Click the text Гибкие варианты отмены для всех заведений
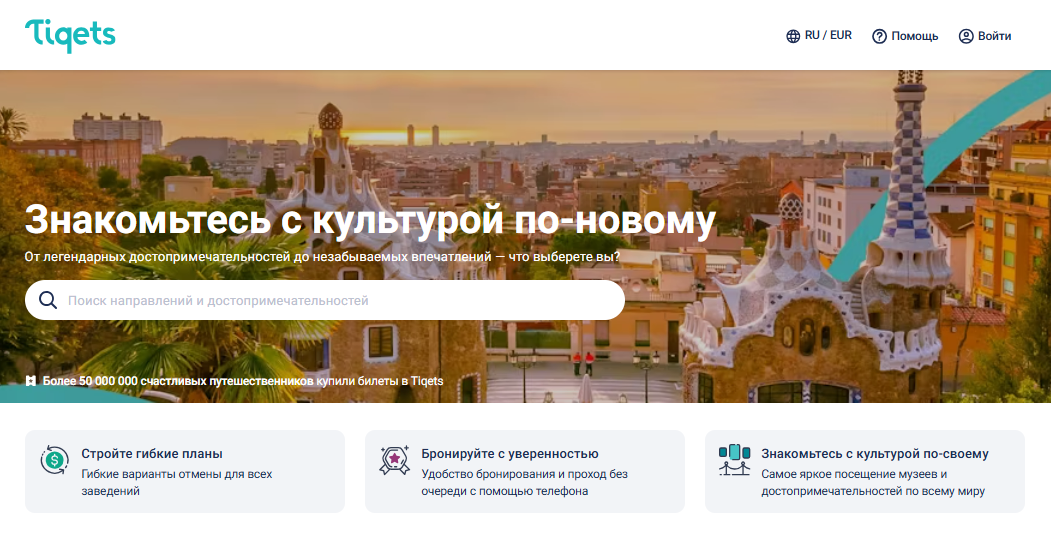The image size is (1051, 538). point(177,482)
